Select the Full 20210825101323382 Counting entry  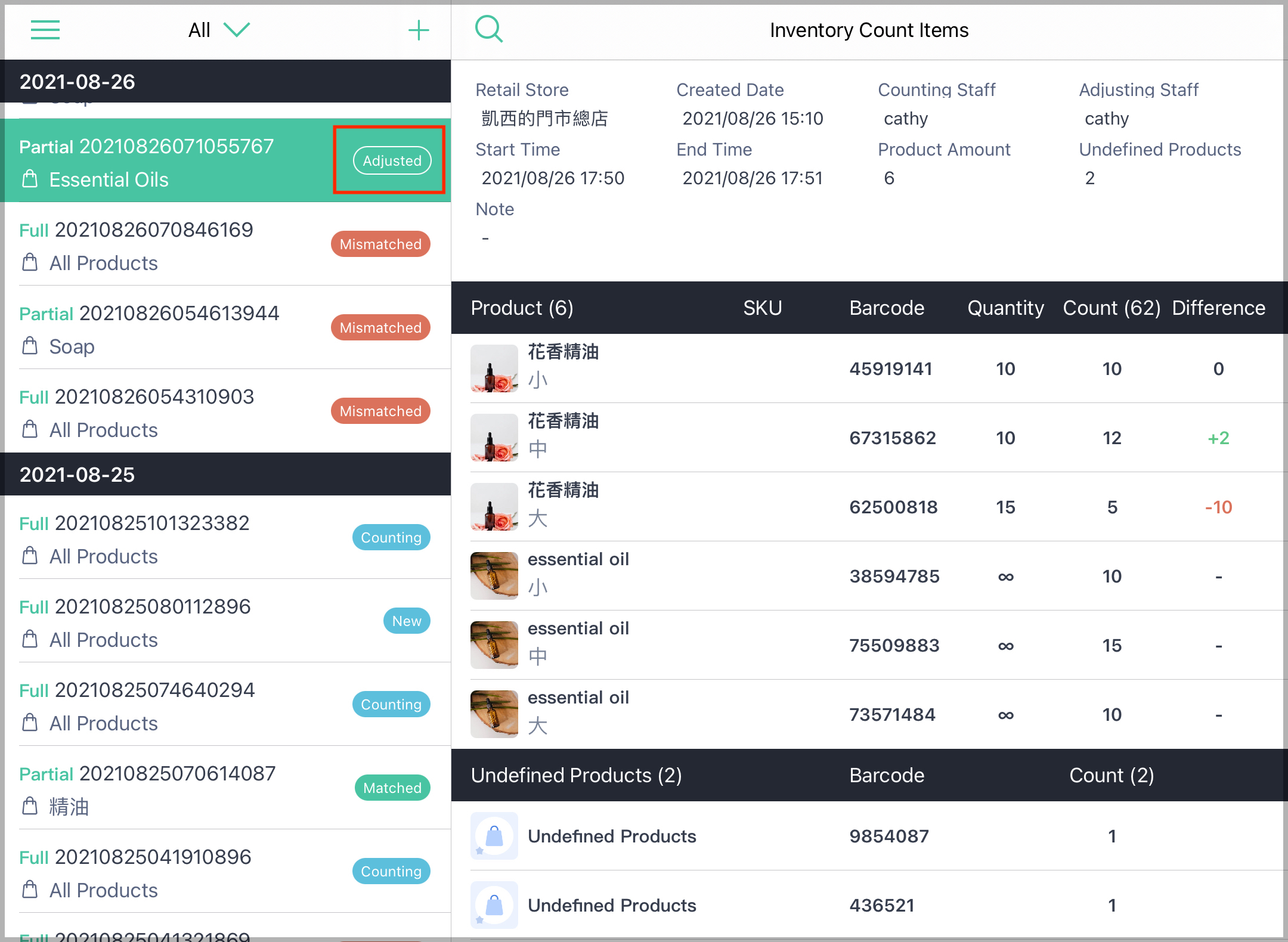tap(225, 537)
